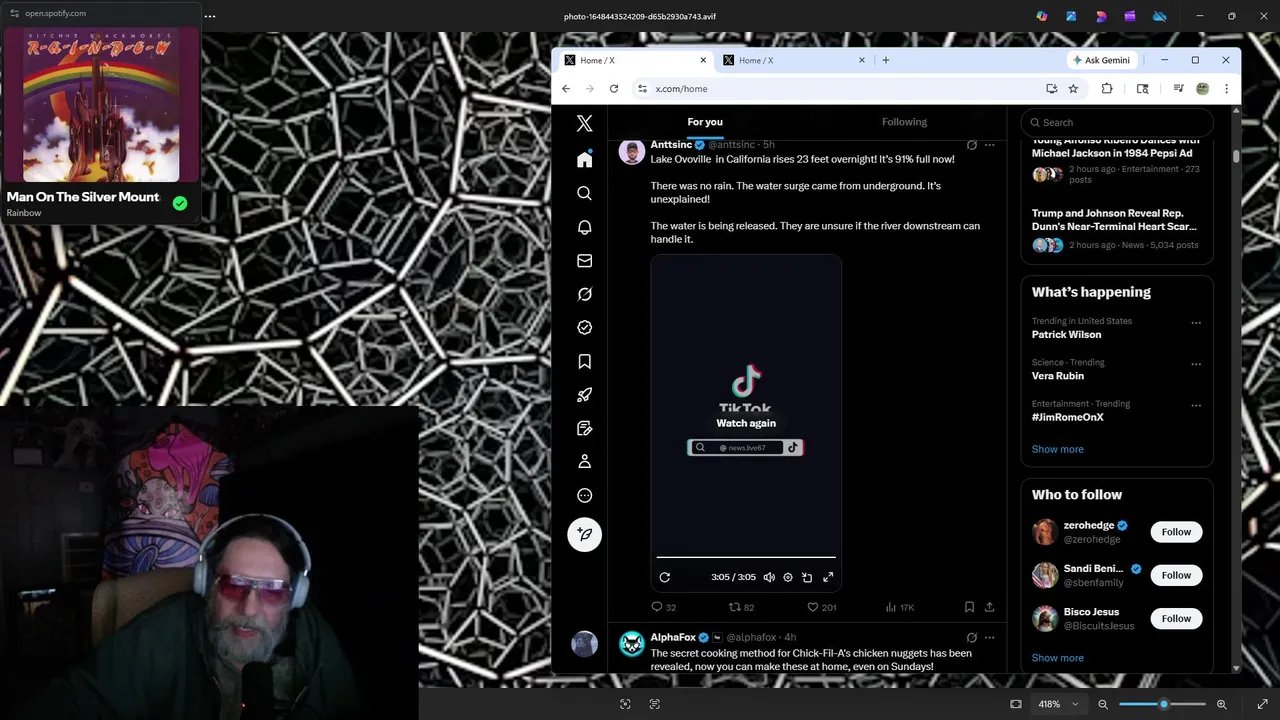Open Premium rocket icon in sidebar
1280x720 pixels.
(x=585, y=395)
